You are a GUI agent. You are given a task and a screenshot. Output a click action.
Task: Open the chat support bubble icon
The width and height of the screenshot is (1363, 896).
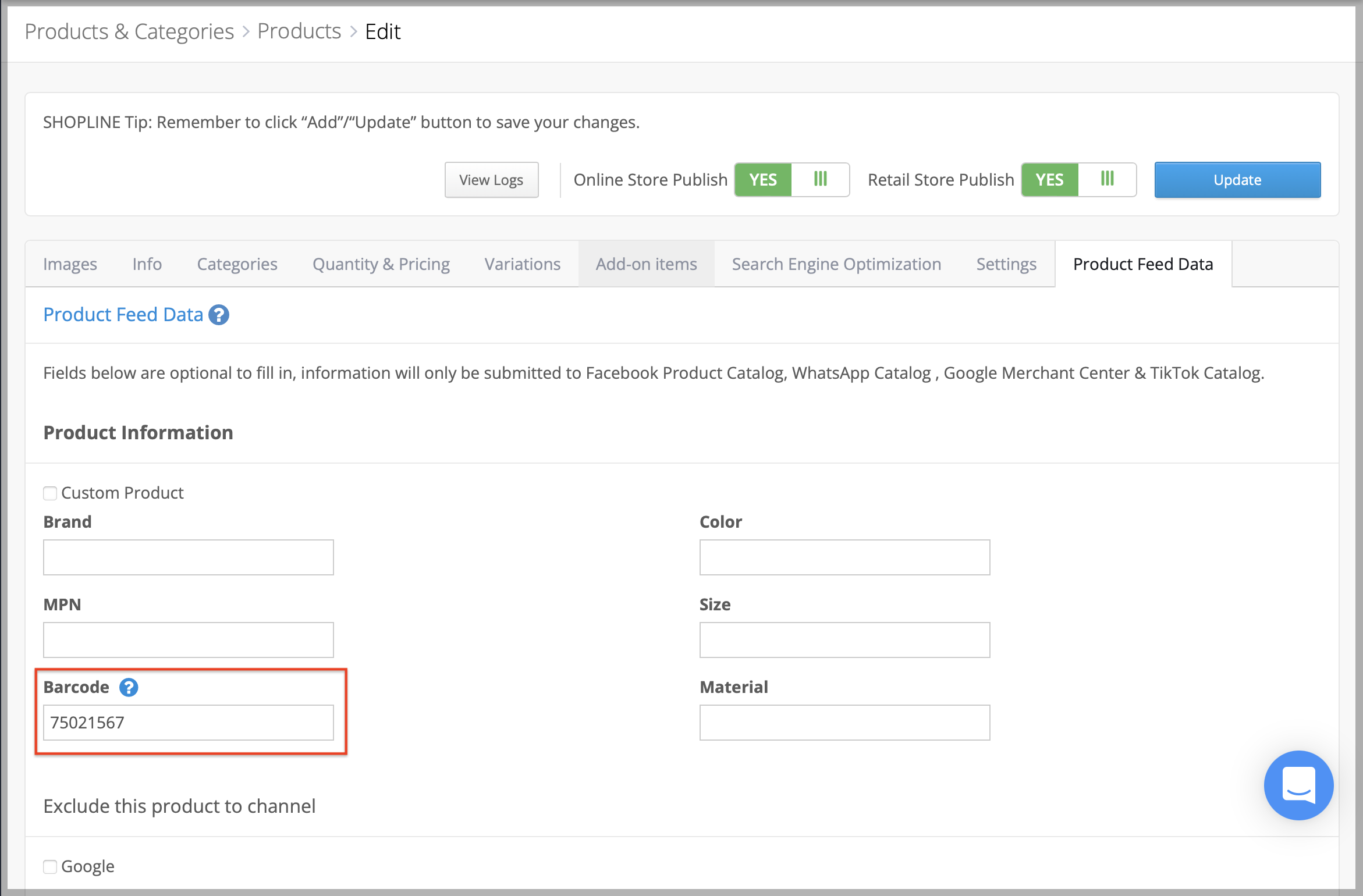[x=1298, y=785]
